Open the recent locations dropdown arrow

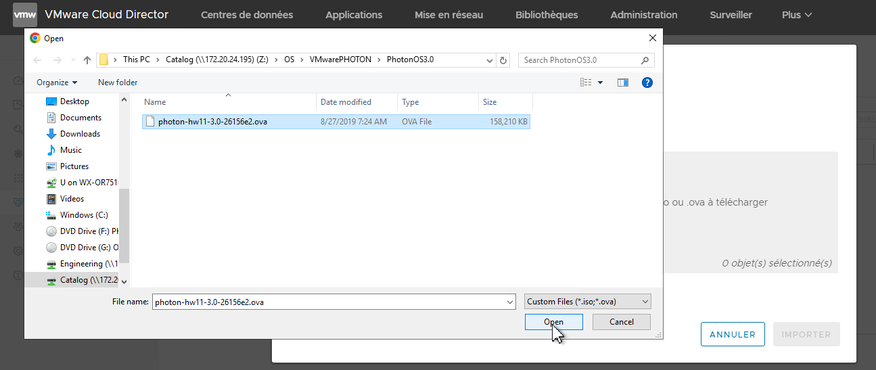coord(73,60)
